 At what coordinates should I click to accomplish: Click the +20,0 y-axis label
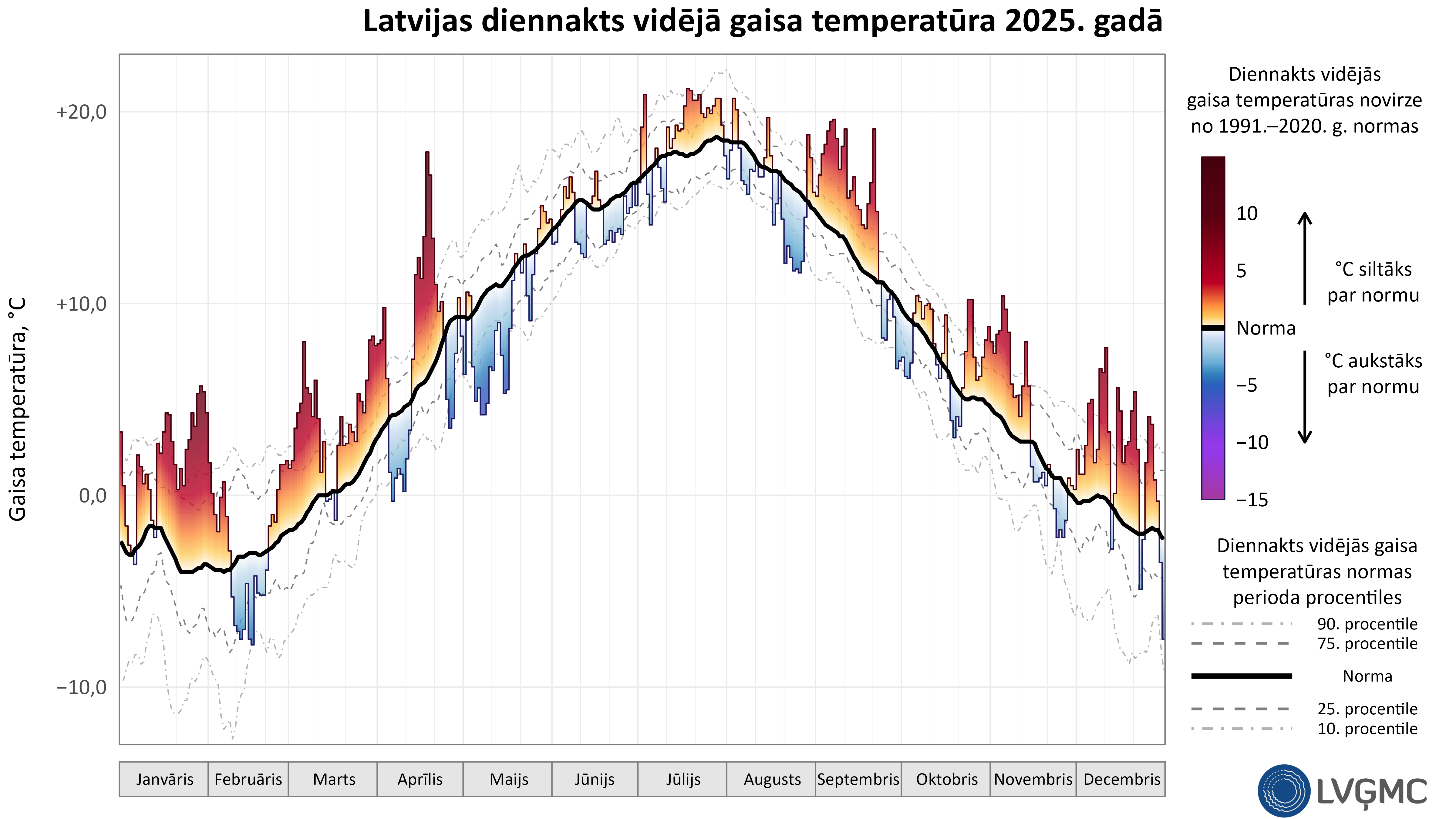(81, 112)
